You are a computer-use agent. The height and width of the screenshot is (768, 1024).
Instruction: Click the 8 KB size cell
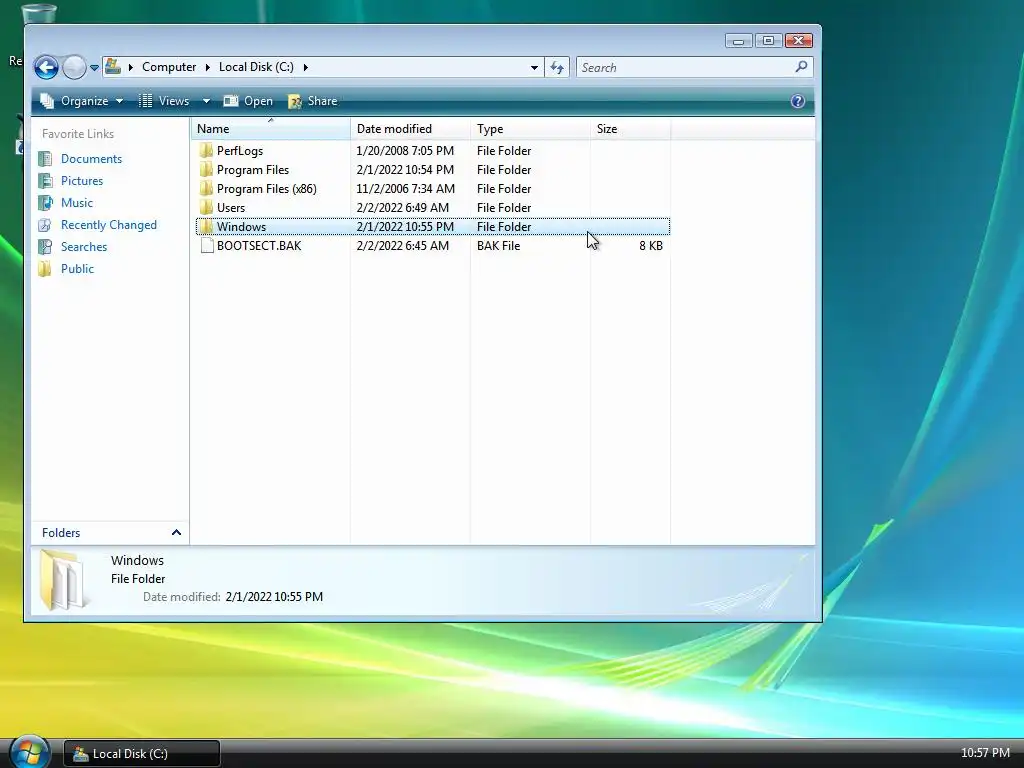(x=650, y=246)
